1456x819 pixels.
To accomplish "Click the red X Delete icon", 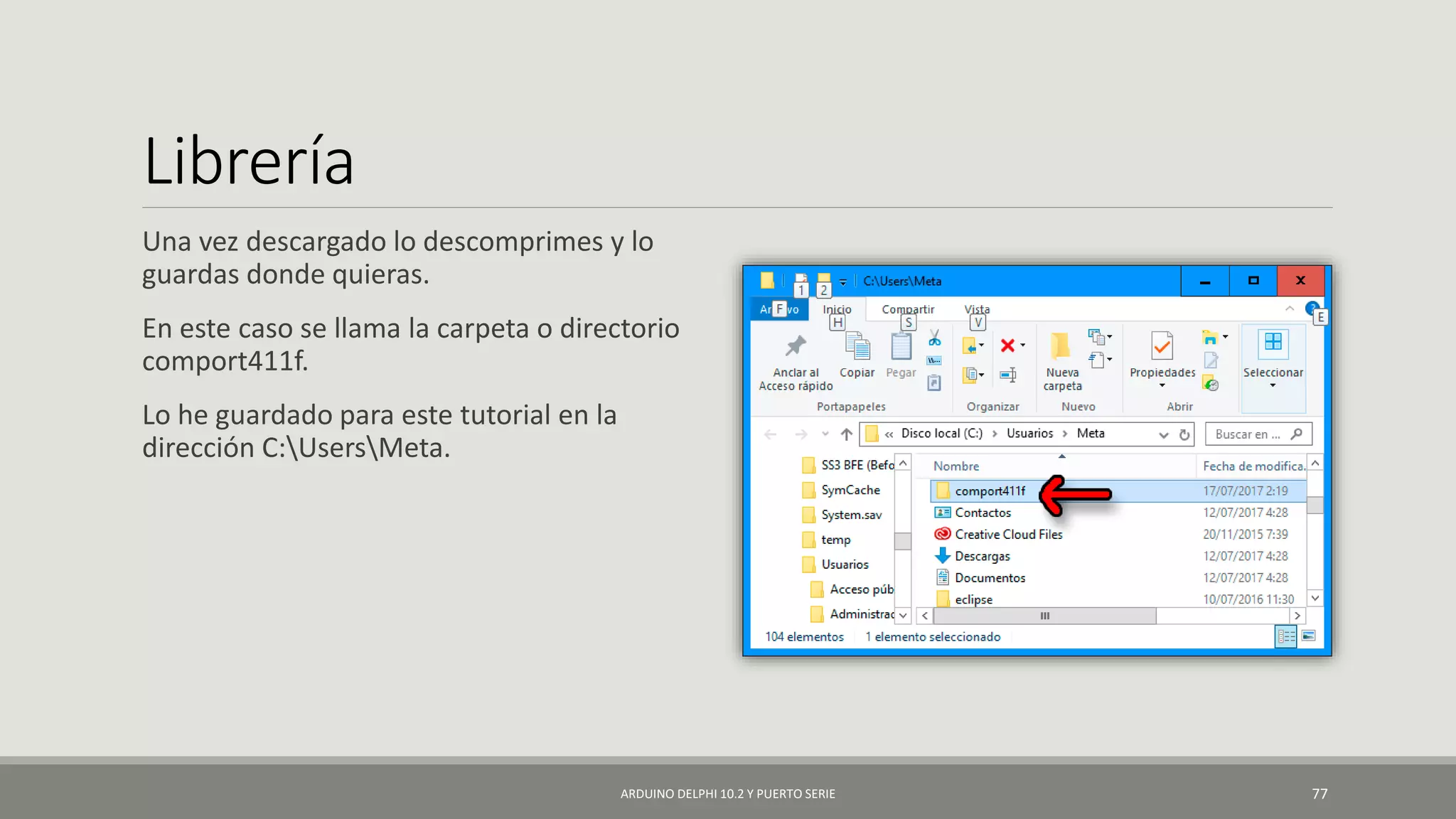I will tap(1007, 346).
